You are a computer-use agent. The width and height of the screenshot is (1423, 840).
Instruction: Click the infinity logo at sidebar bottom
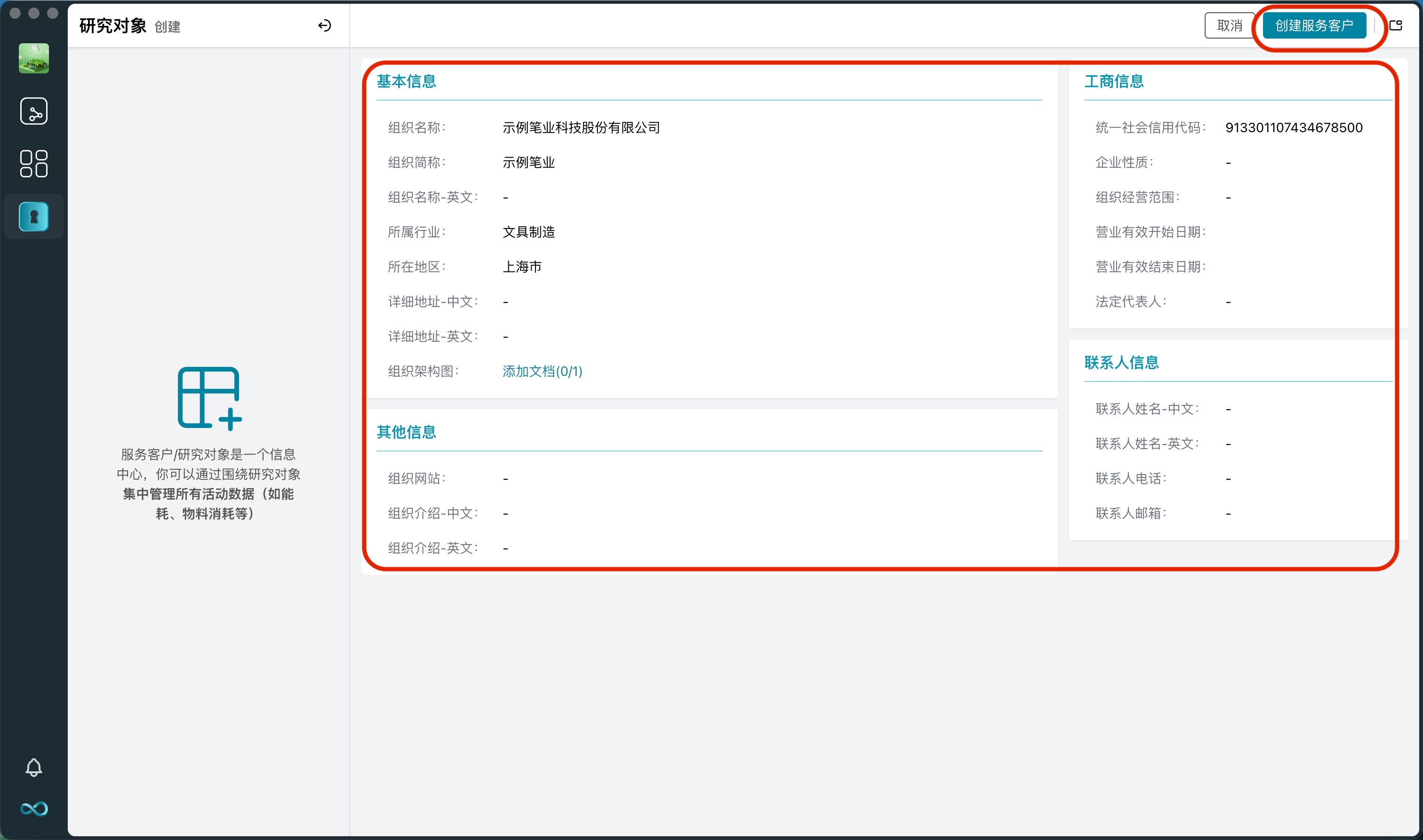pos(33,809)
